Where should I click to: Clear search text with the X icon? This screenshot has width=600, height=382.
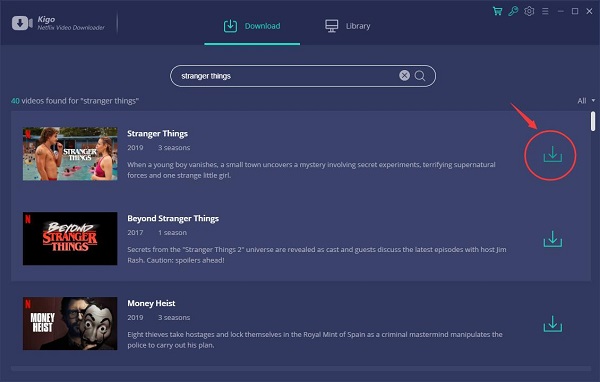coord(404,75)
